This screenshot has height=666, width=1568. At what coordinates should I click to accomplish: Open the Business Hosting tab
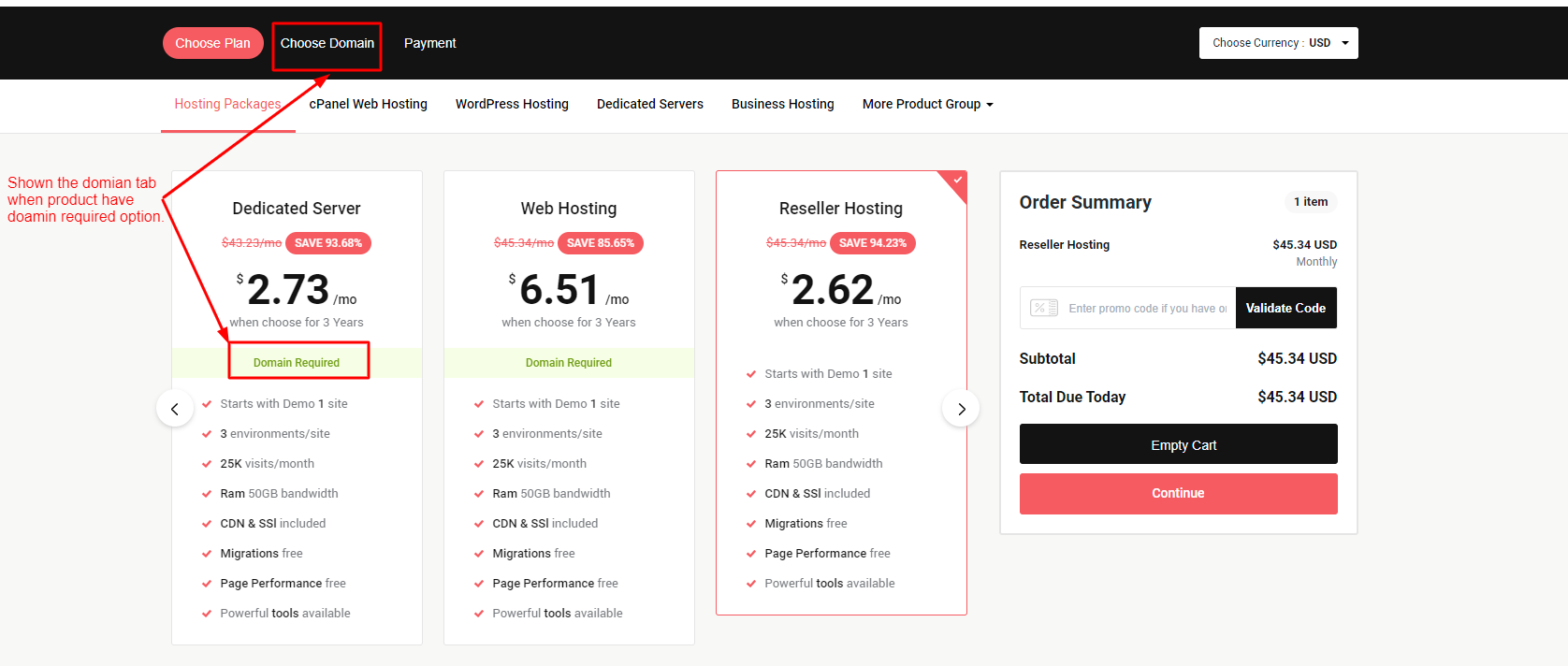point(783,104)
